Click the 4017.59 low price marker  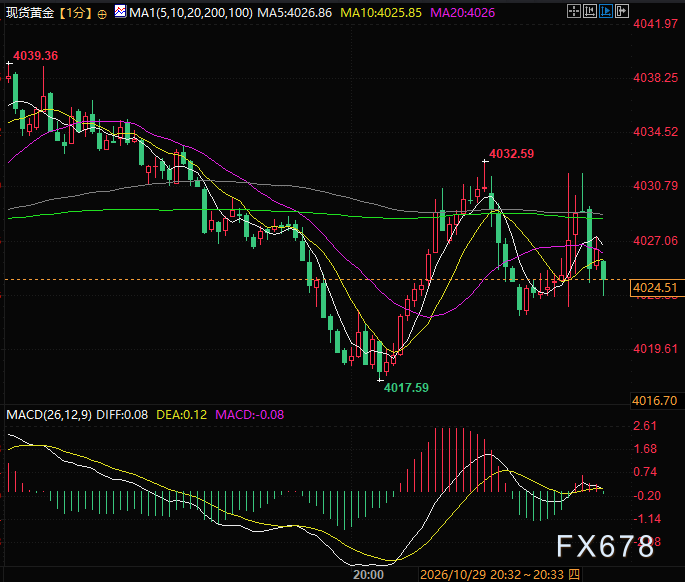click(x=406, y=388)
